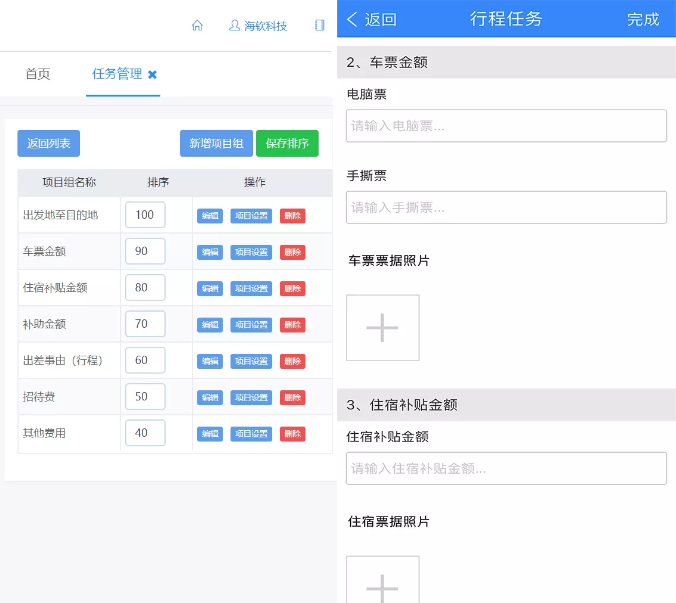Edit the 其他费用 row

[210, 434]
